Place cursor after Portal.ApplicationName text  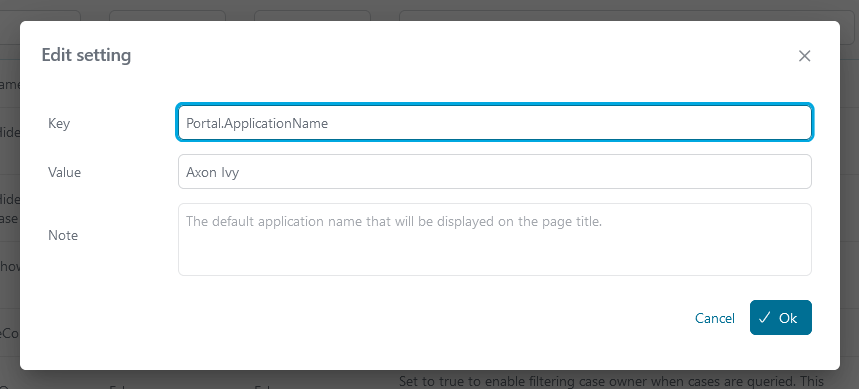coord(329,123)
